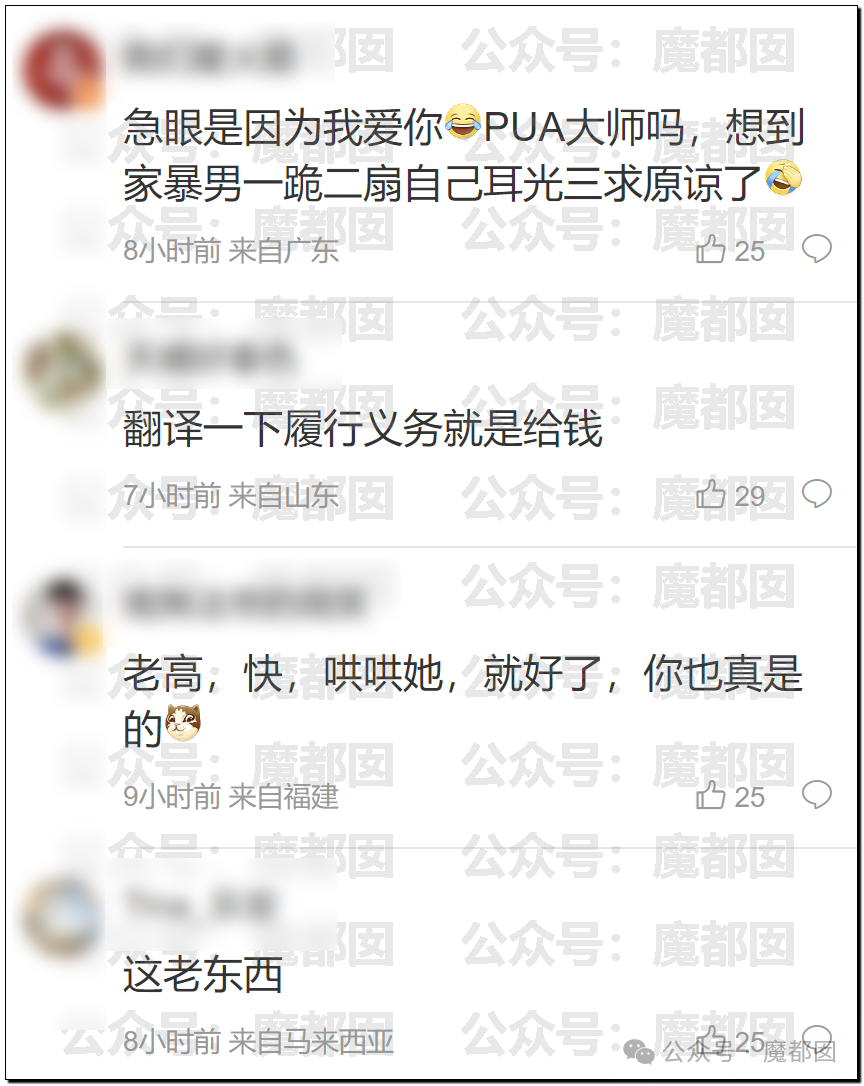Viewport: 864px width, 1086px height.
Task: Open replies for the Shandong comment
Action: 816,494
